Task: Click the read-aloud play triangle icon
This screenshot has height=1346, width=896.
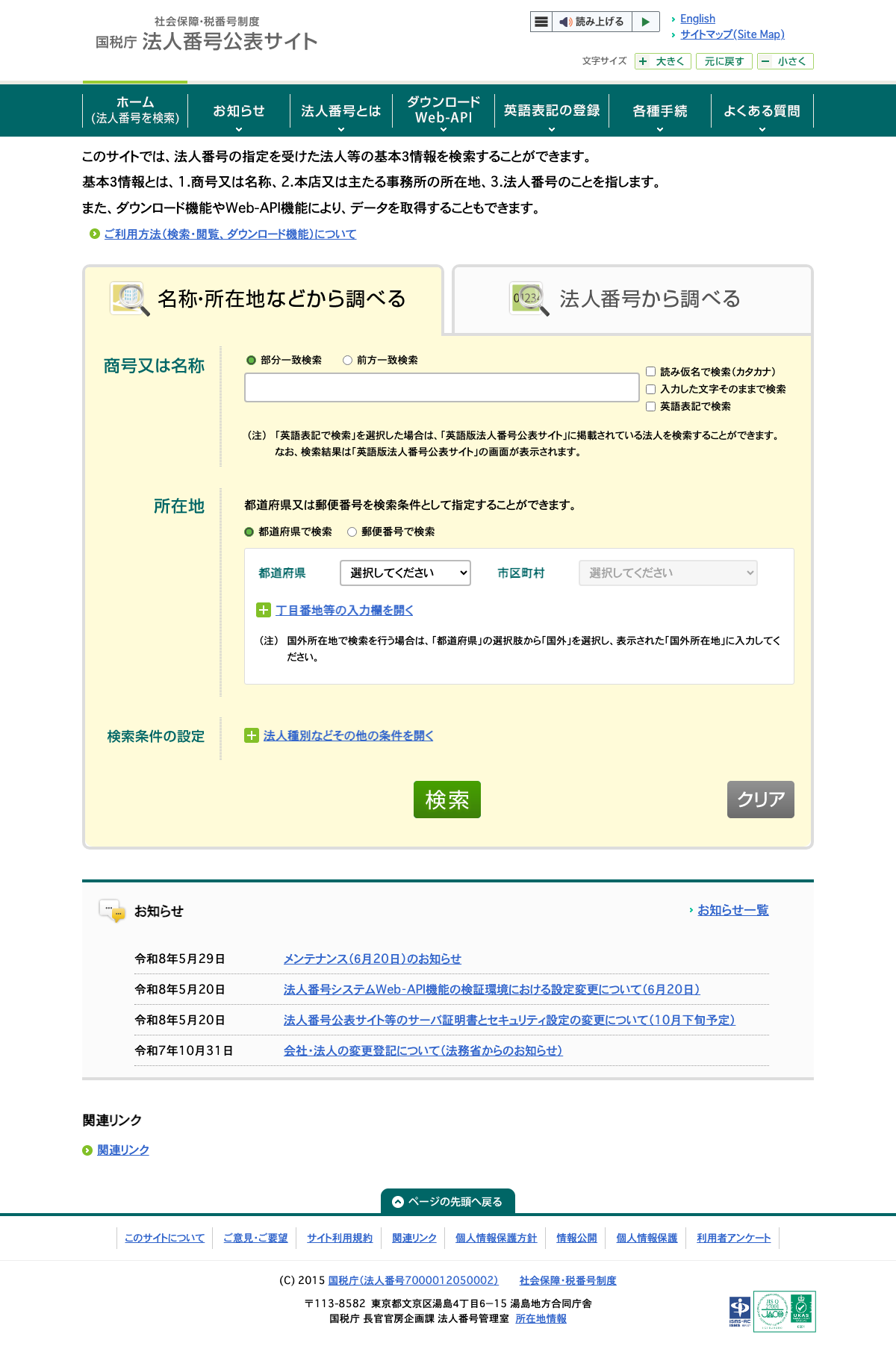Action: tap(646, 22)
